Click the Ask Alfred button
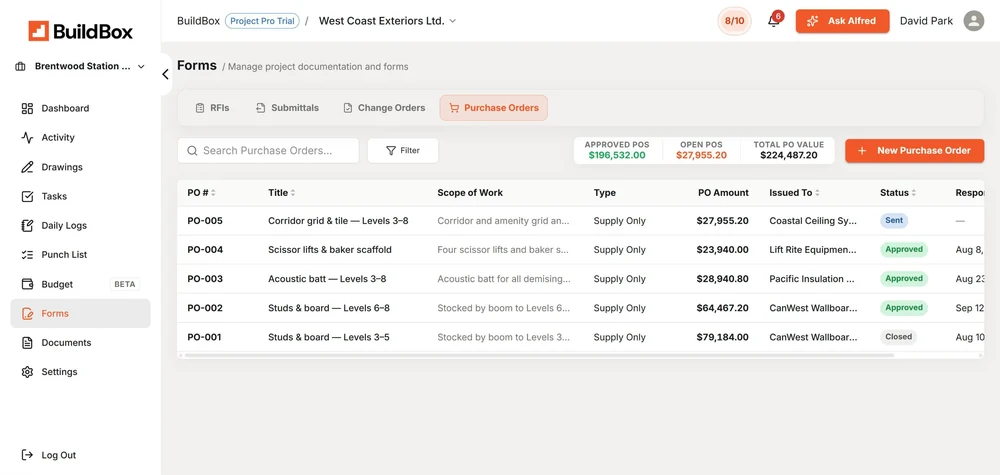The height and width of the screenshot is (475, 1000). [x=842, y=21]
